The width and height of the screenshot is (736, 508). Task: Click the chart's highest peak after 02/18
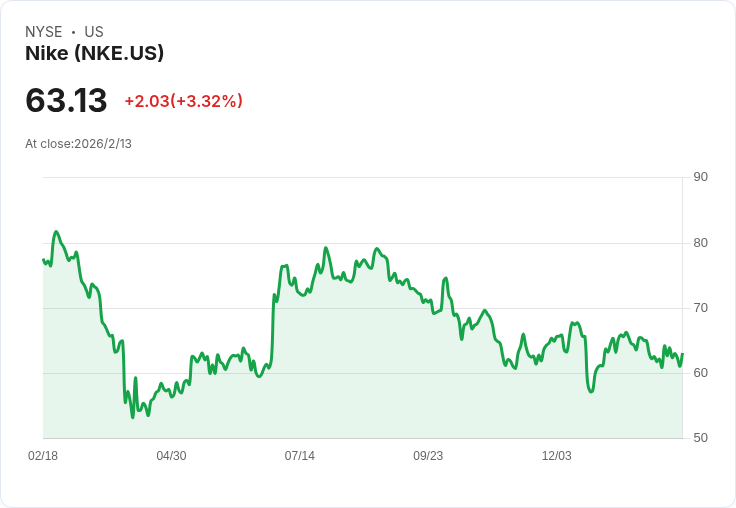[56, 232]
